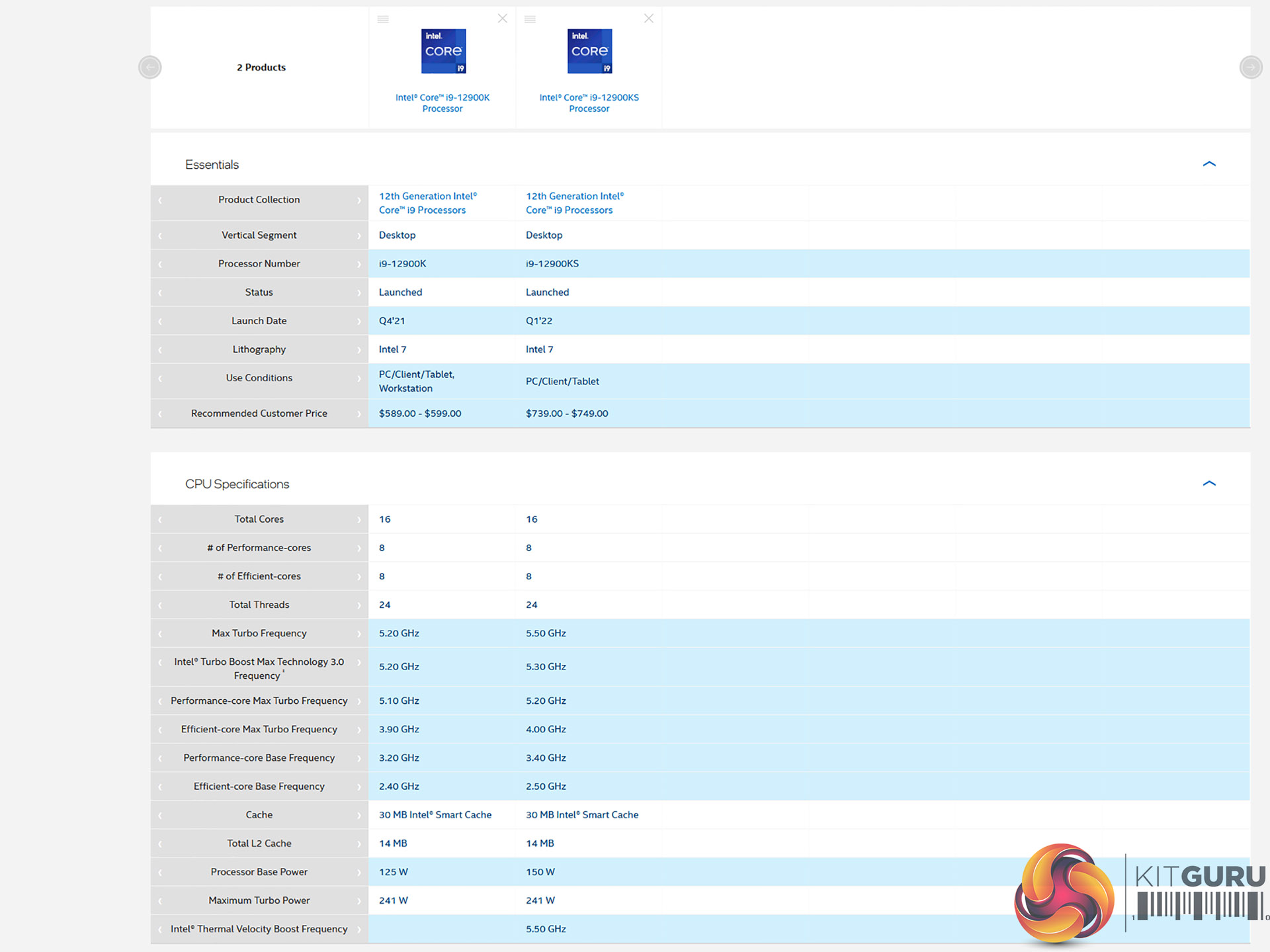
Task: Remove the i9-12900K processor with its X icon
Action: (503, 19)
